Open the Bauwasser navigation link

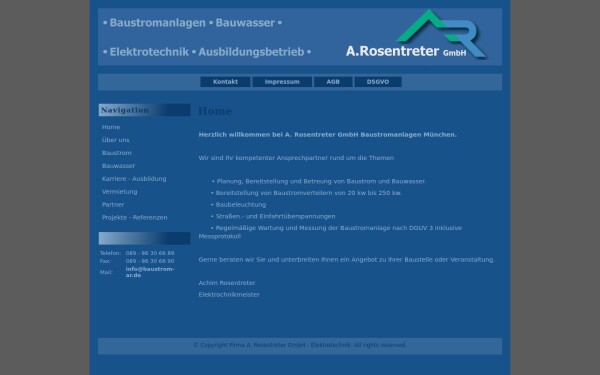(x=118, y=166)
